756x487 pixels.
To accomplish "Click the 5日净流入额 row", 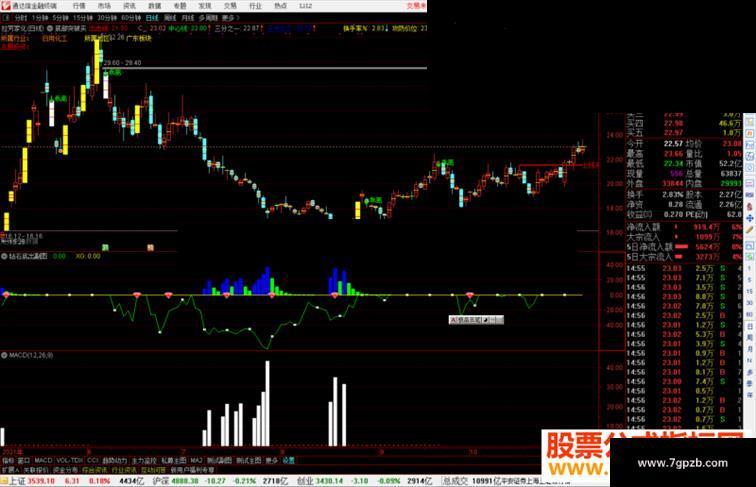I will point(684,247).
